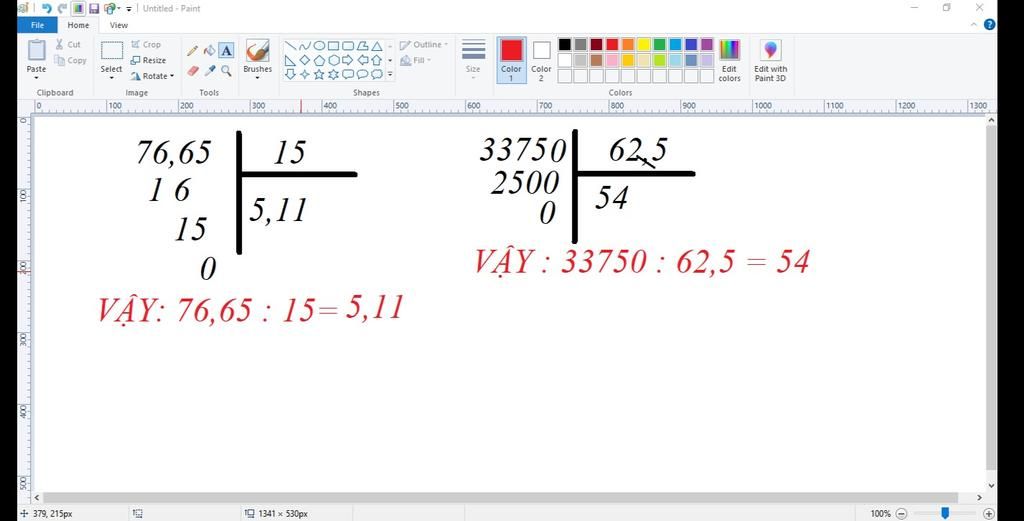Click the Undo icon in title bar
The image size is (1024, 521).
47,8
